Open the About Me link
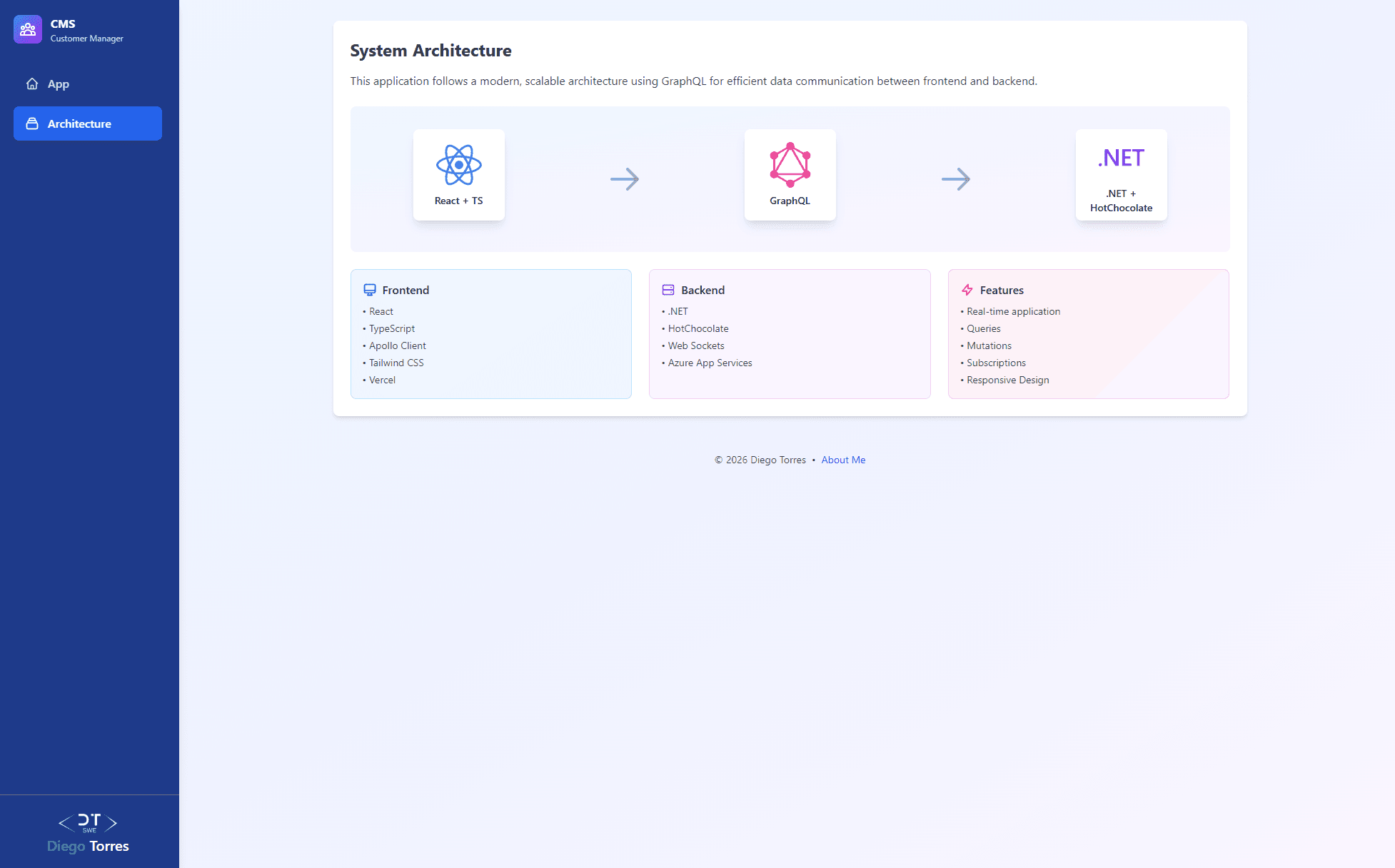Image resolution: width=1395 pixels, height=868 pixels. 843,460
